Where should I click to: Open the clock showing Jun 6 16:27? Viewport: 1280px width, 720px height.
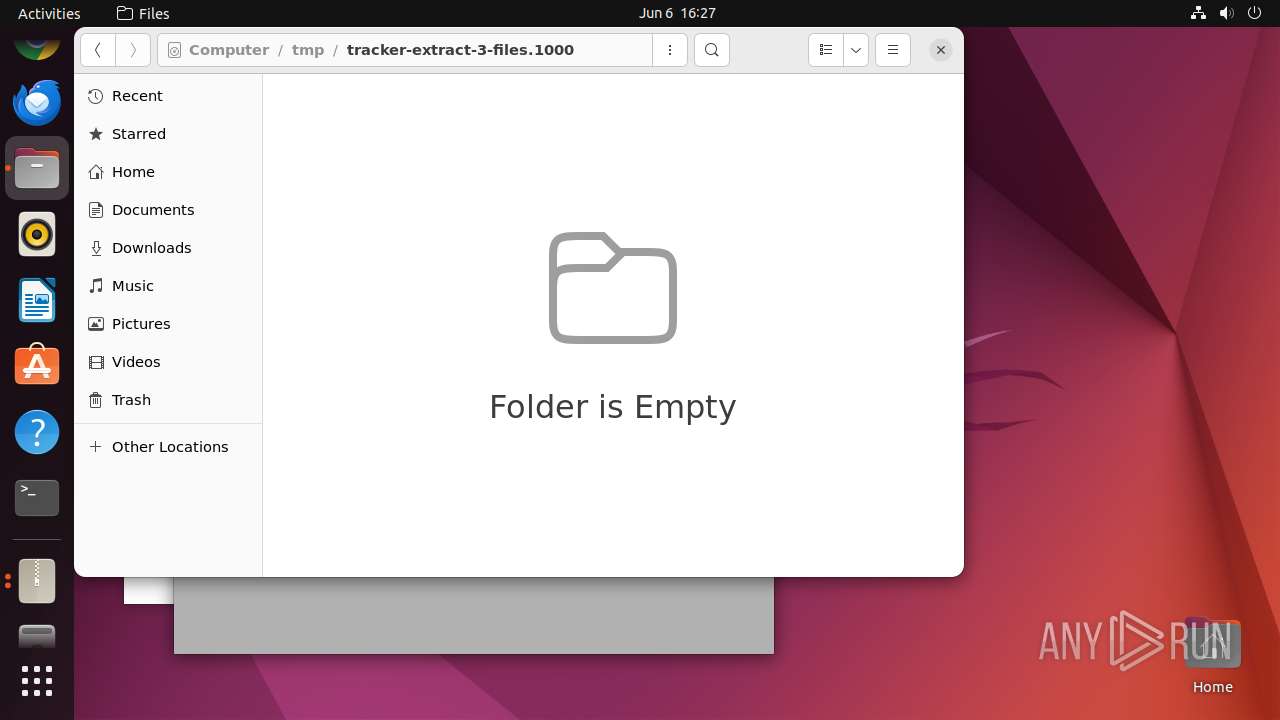677,13
